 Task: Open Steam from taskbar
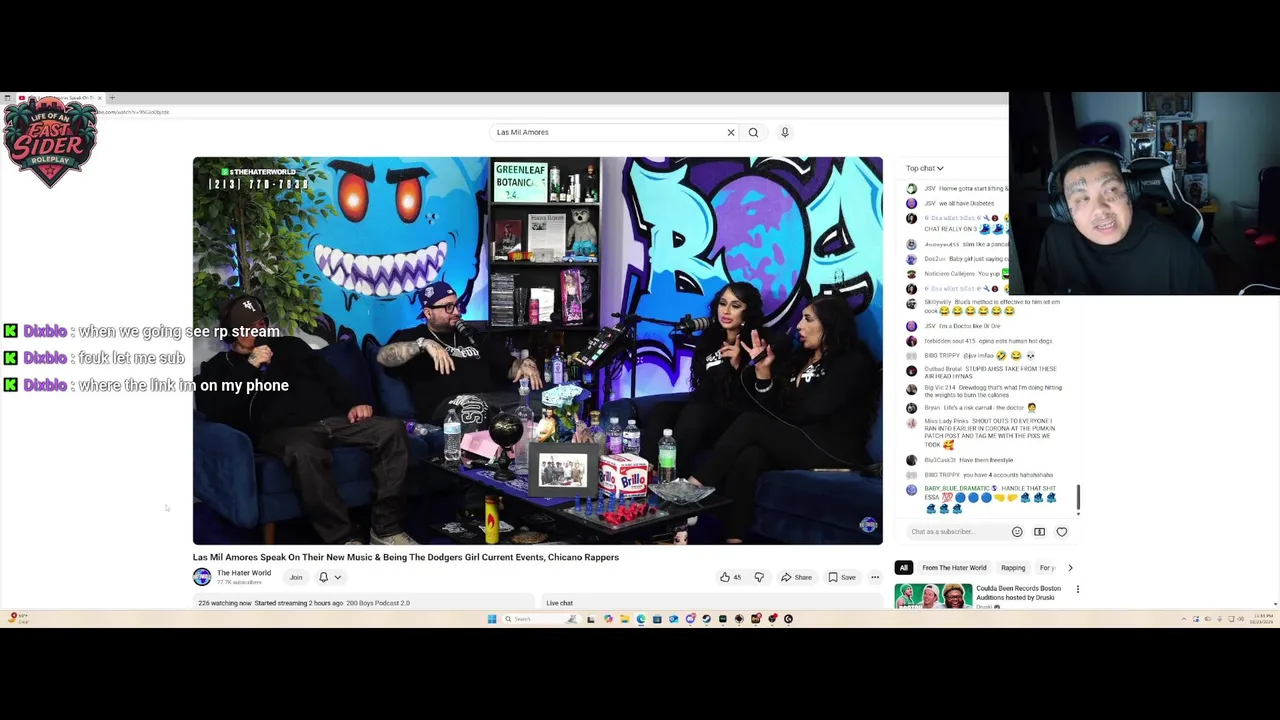click(706, 619)
